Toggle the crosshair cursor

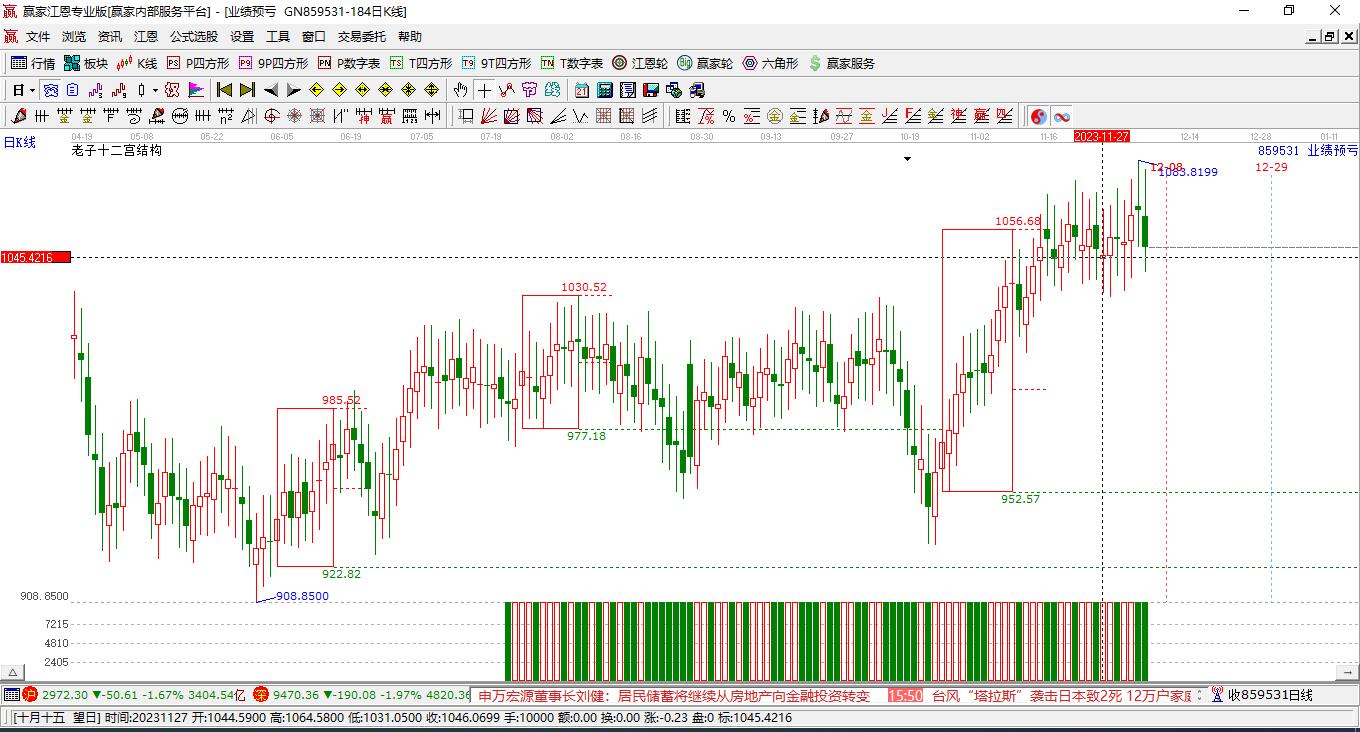tap(484, 90)
